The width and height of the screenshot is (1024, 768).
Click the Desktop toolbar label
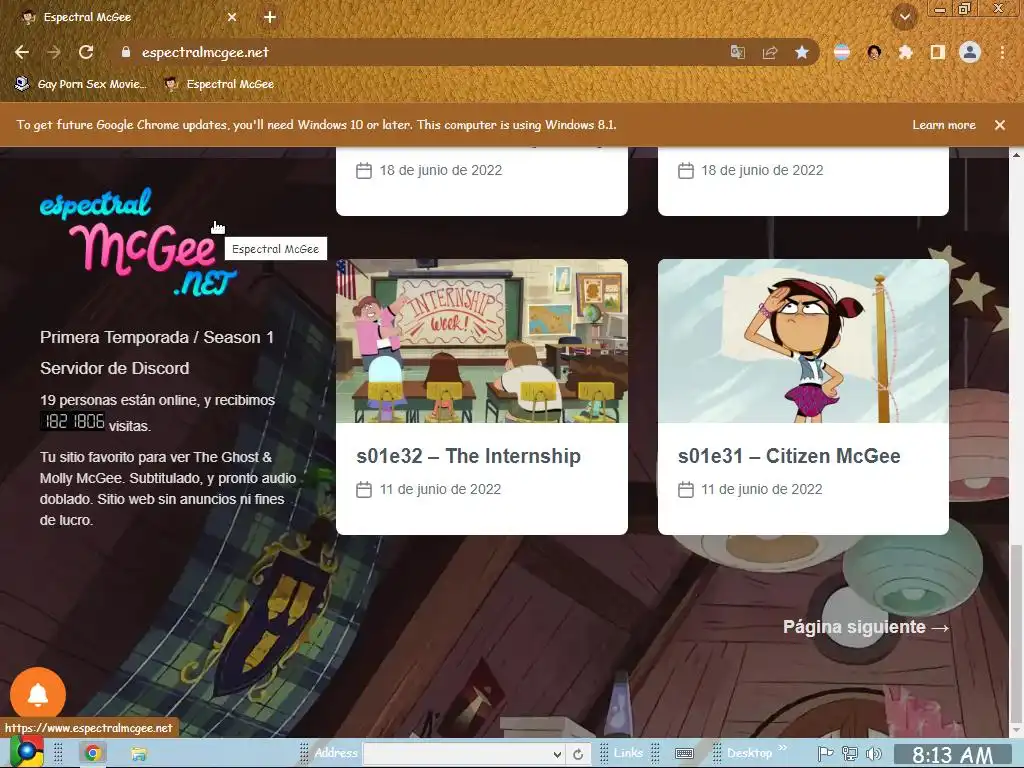[749, 753]
